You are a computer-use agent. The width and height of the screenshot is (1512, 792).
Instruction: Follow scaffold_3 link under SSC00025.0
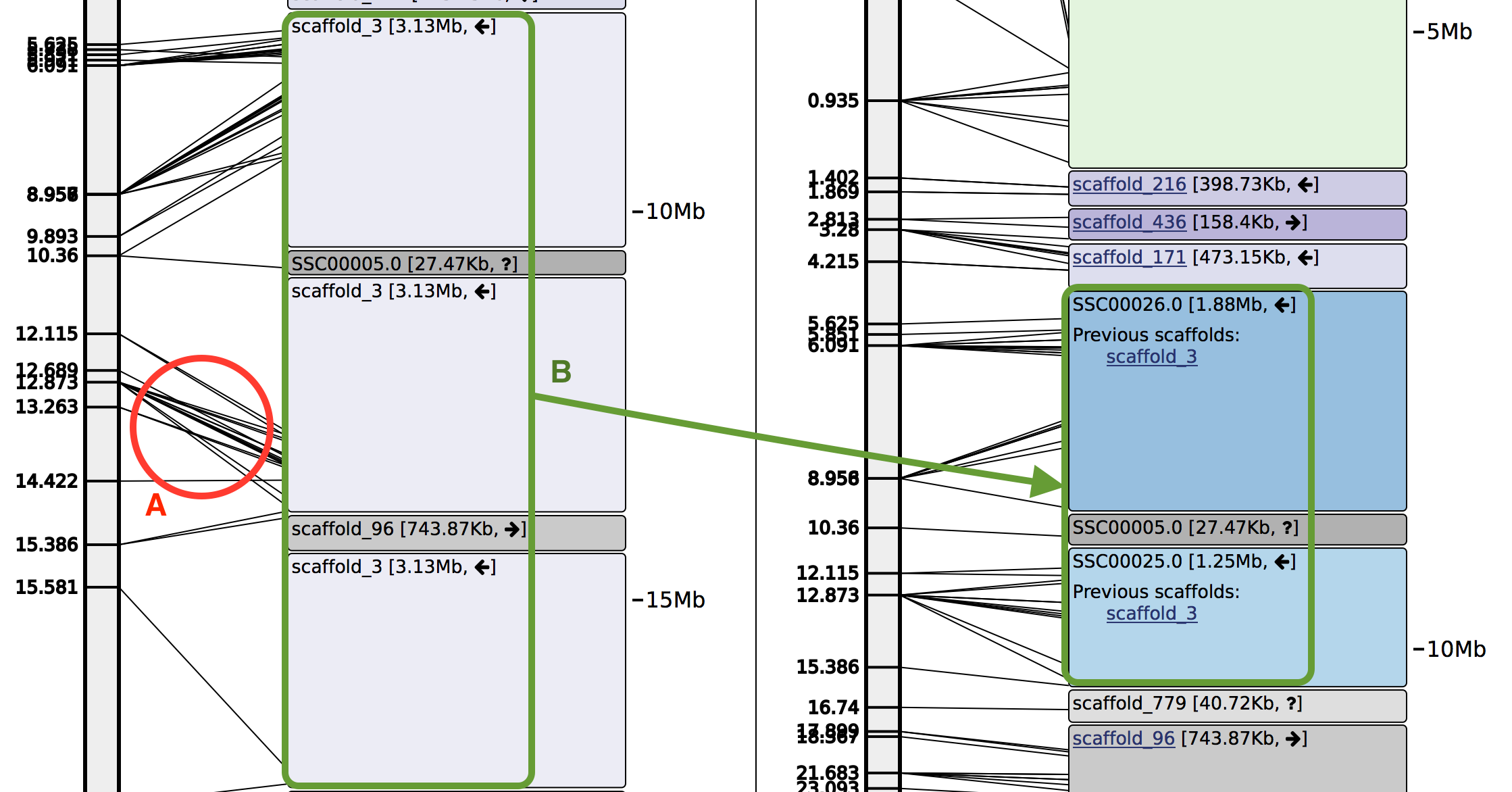click(x=1151, y=614)
